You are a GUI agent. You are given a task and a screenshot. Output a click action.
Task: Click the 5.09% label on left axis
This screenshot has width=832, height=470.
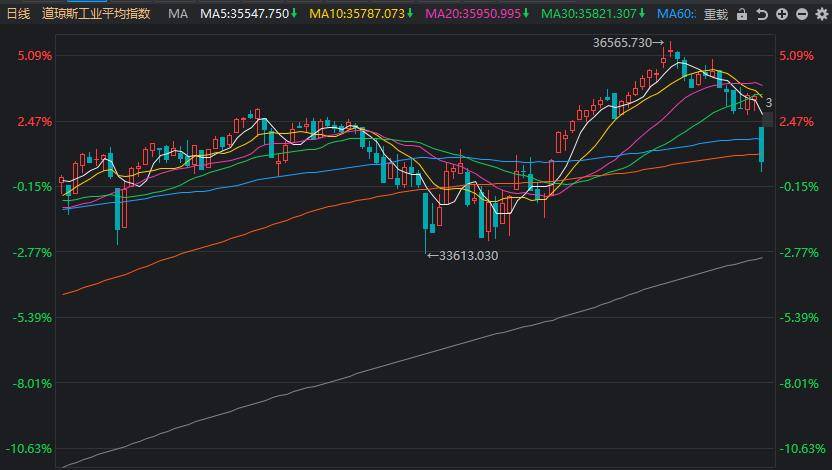pos(35,56)
